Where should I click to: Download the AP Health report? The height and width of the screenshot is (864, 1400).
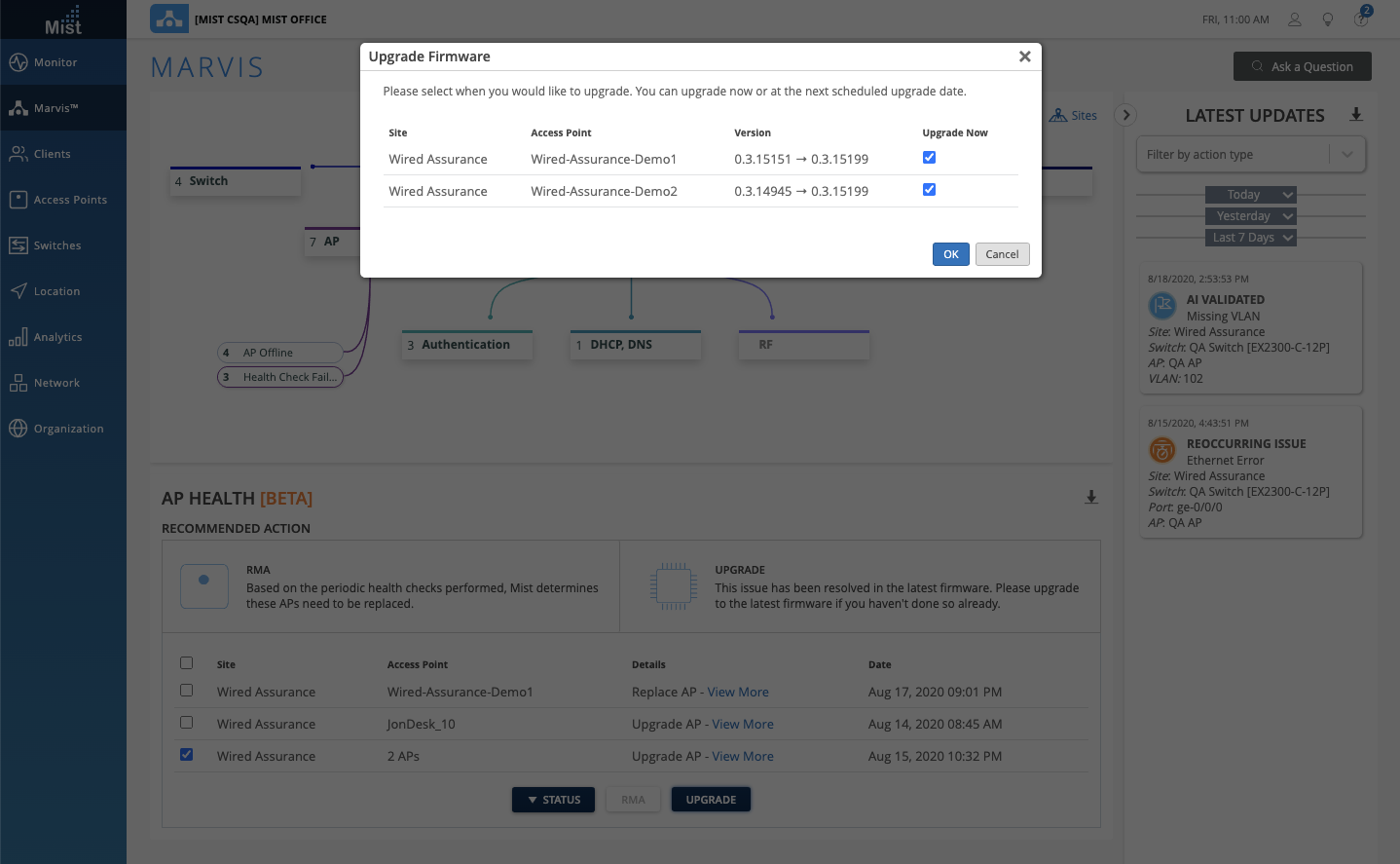(x=1091, y=498)
